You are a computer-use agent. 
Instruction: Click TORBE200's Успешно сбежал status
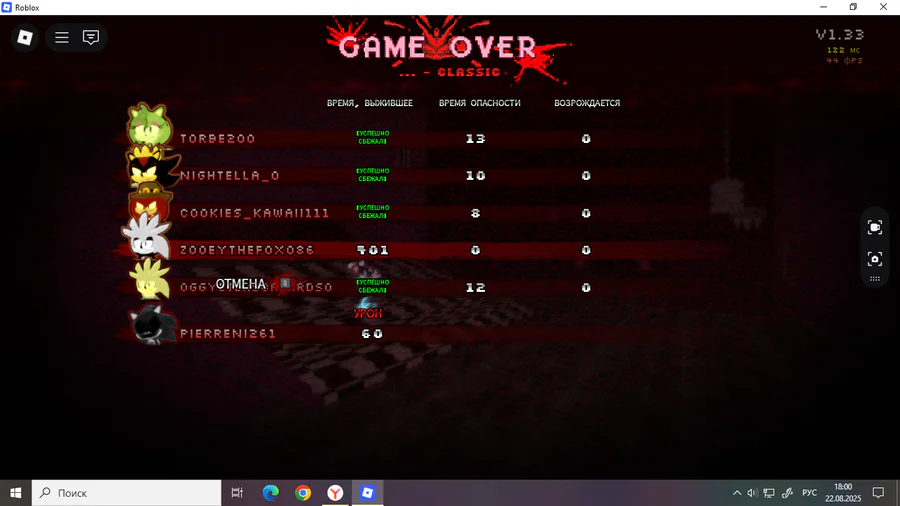[x=373, y=138]
